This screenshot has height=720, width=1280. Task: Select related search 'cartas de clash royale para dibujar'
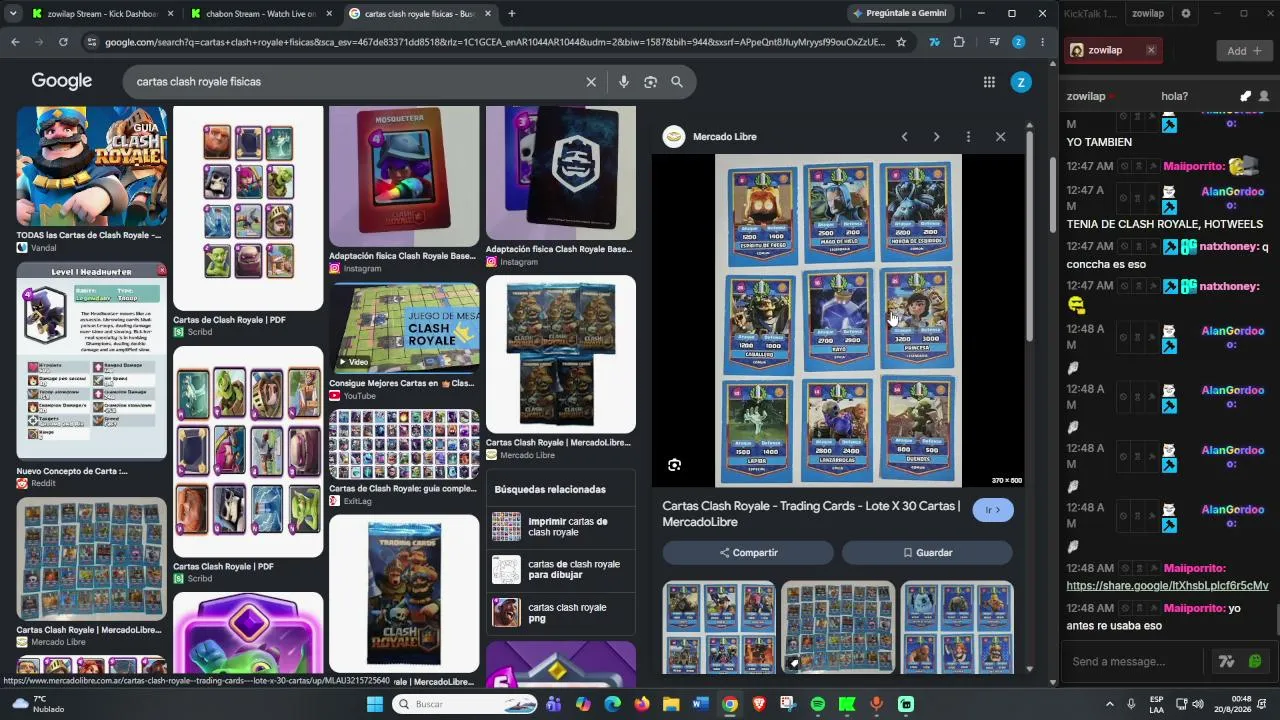tap(561, 570)
